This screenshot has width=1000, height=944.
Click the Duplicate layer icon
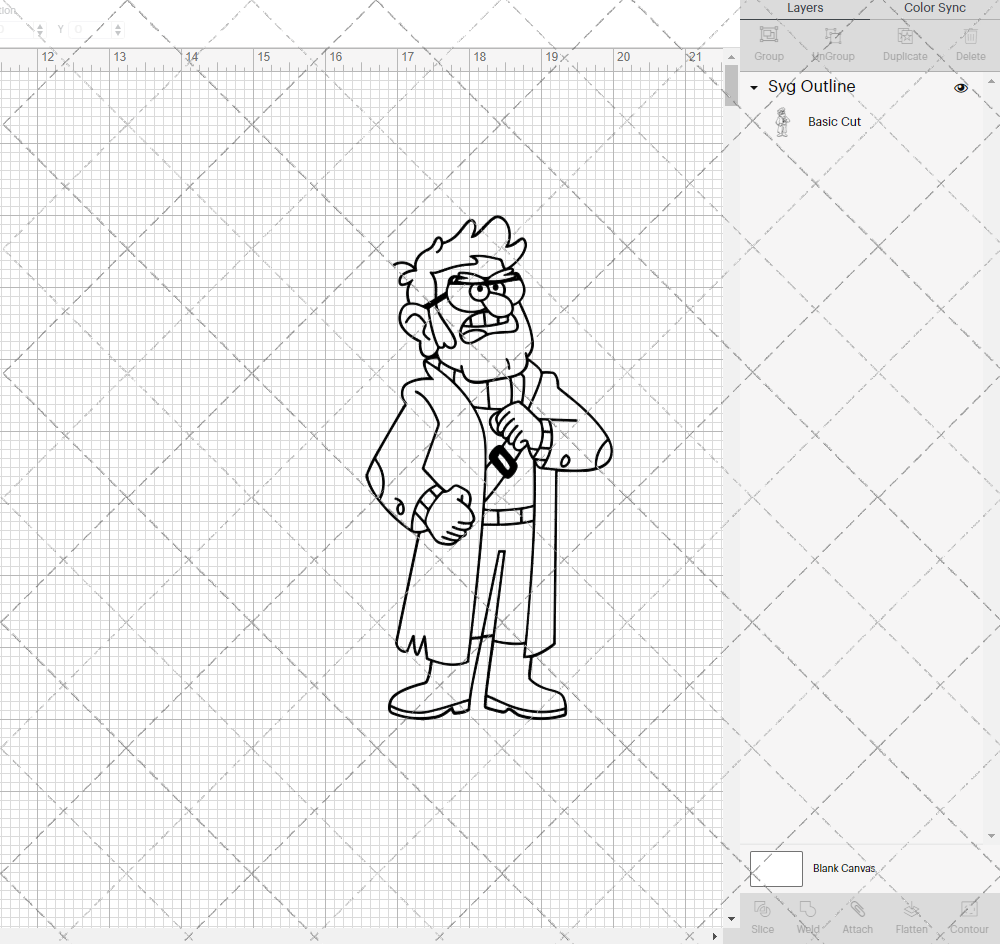[x=905, y=35]
